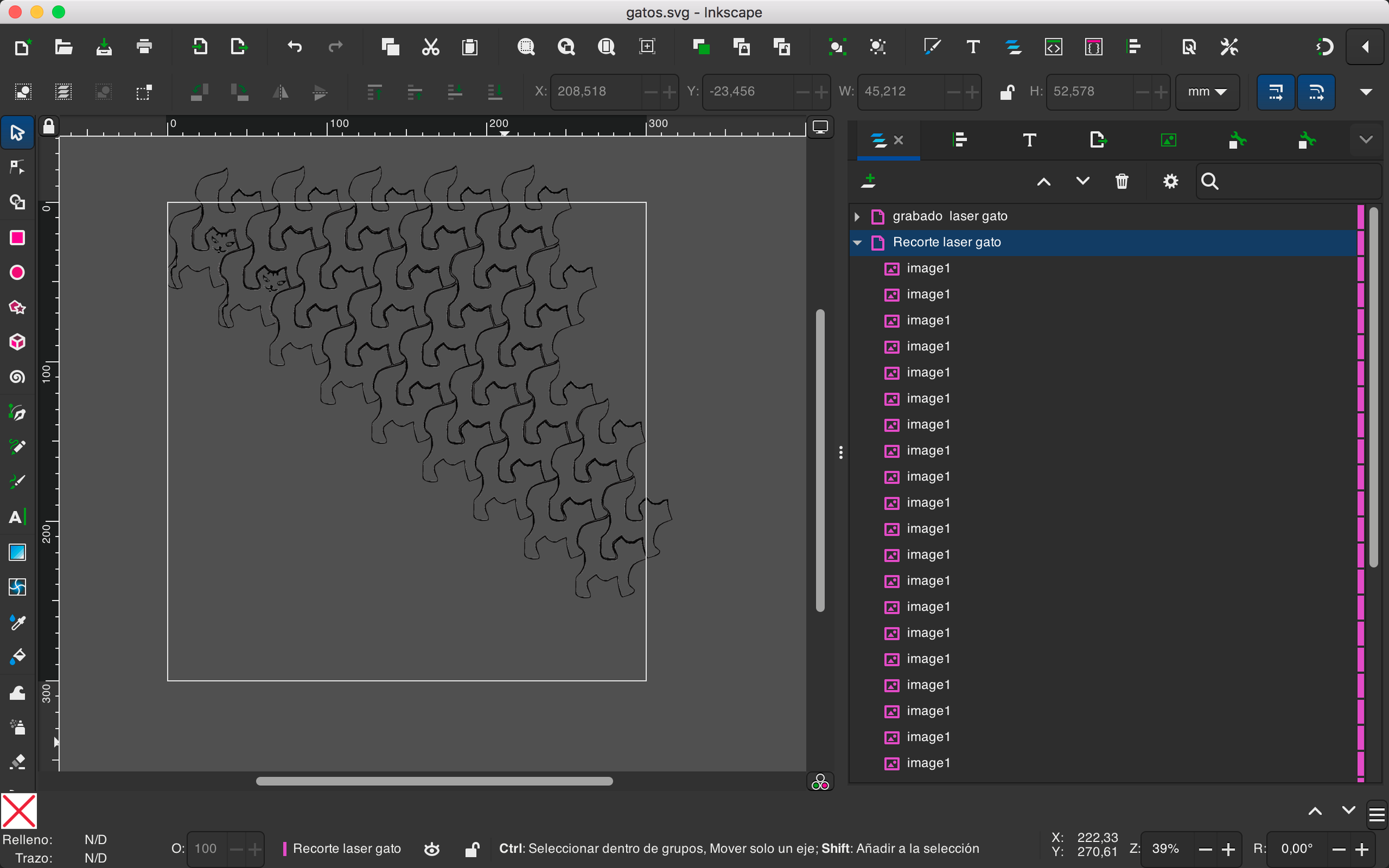
Task: Select the Pencil freehand tool
Action: tap(17, 447)
